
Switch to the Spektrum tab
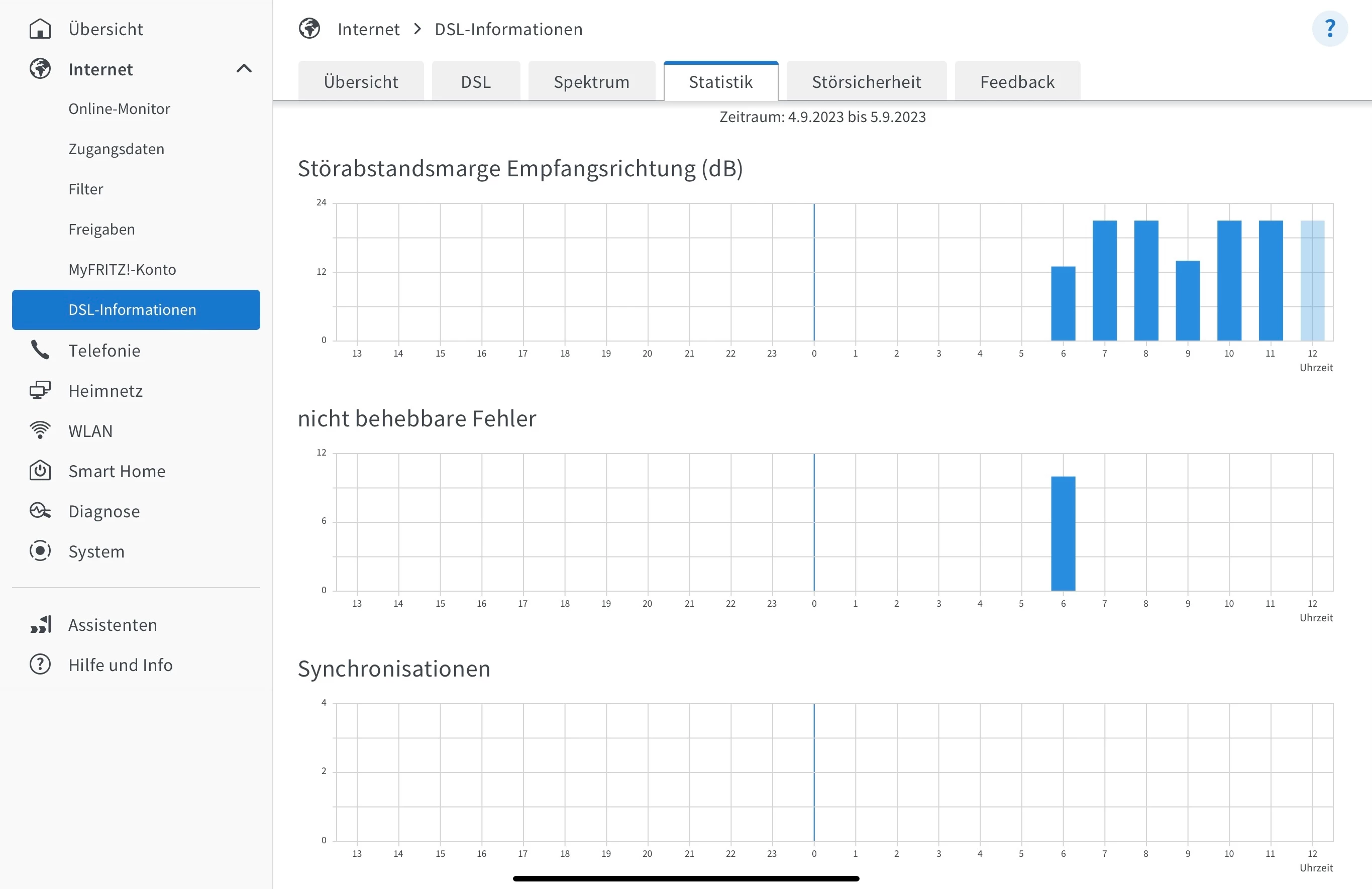[591, 82]
